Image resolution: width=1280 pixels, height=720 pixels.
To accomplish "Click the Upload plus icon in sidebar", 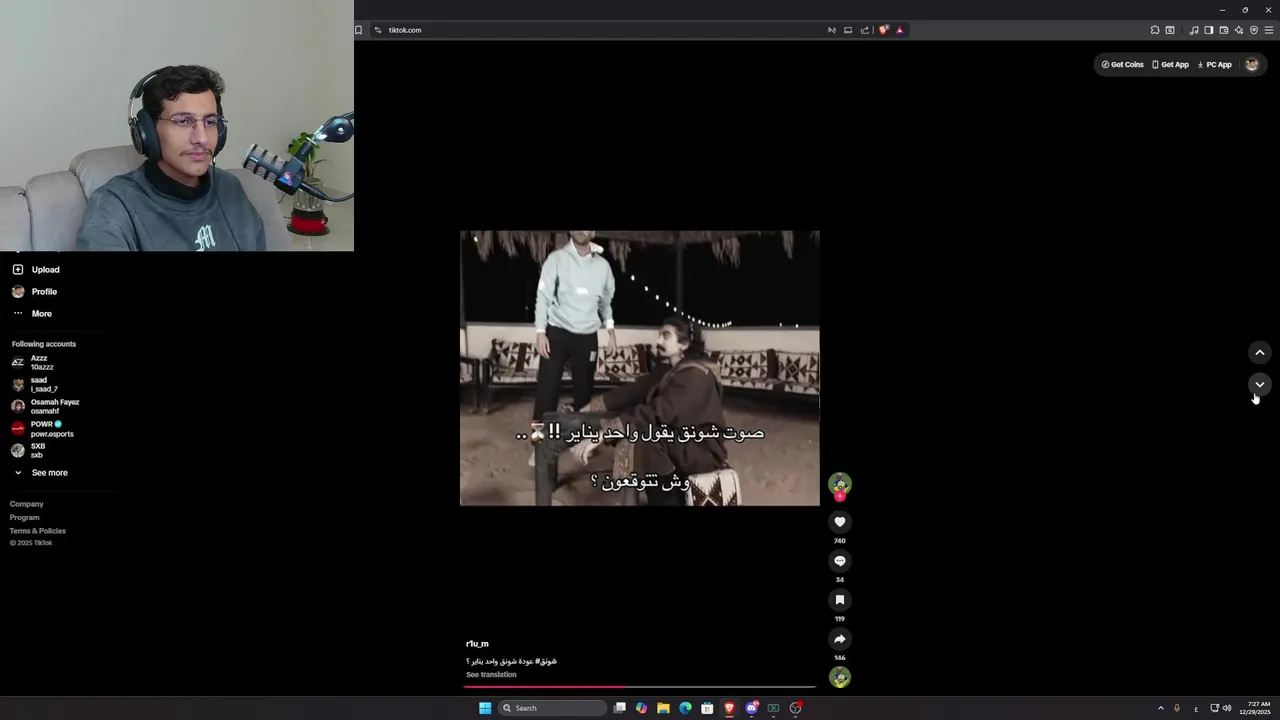I will [18, 270].
